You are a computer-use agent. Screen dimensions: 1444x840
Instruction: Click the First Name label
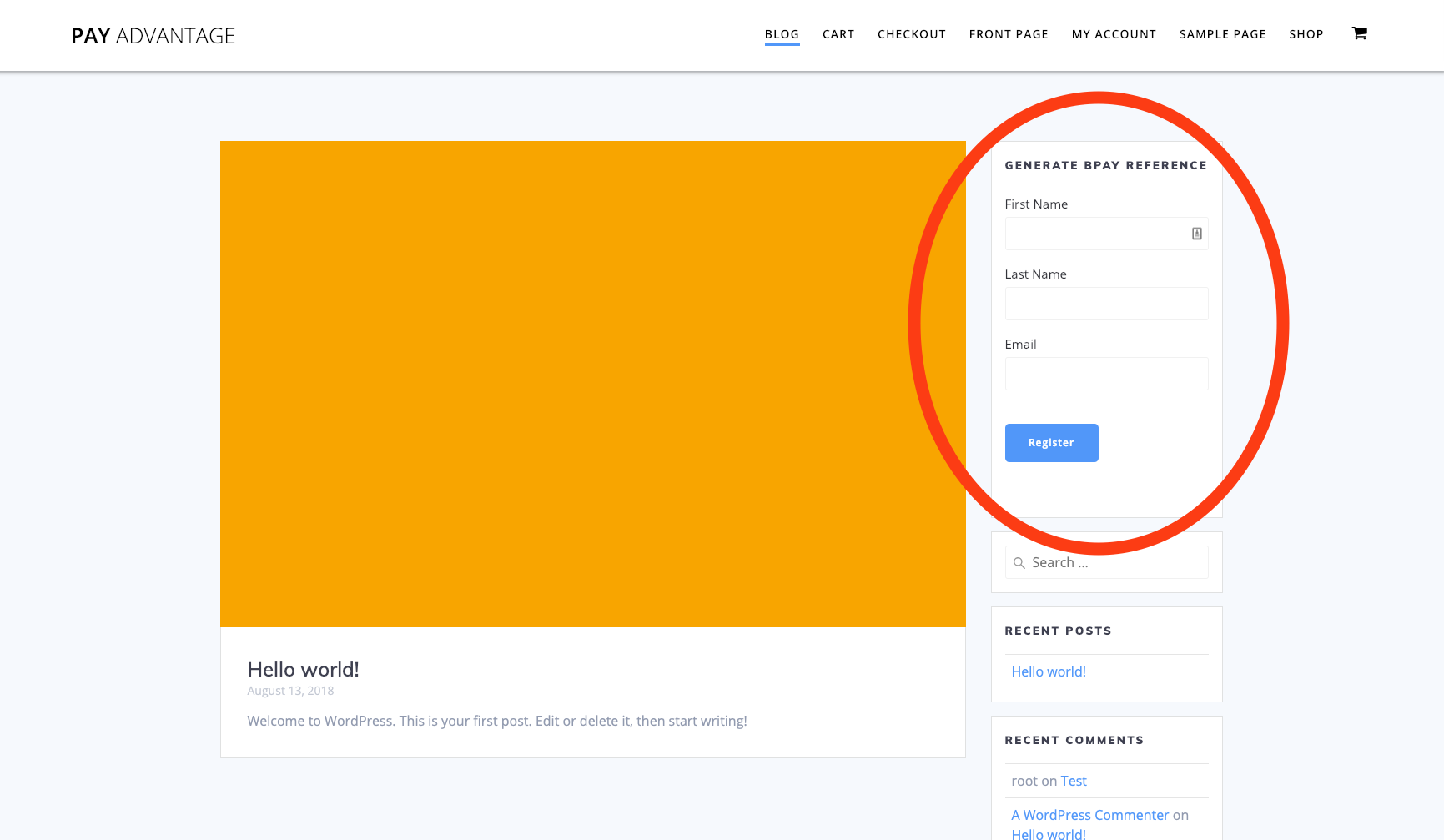pos(1036,204)
